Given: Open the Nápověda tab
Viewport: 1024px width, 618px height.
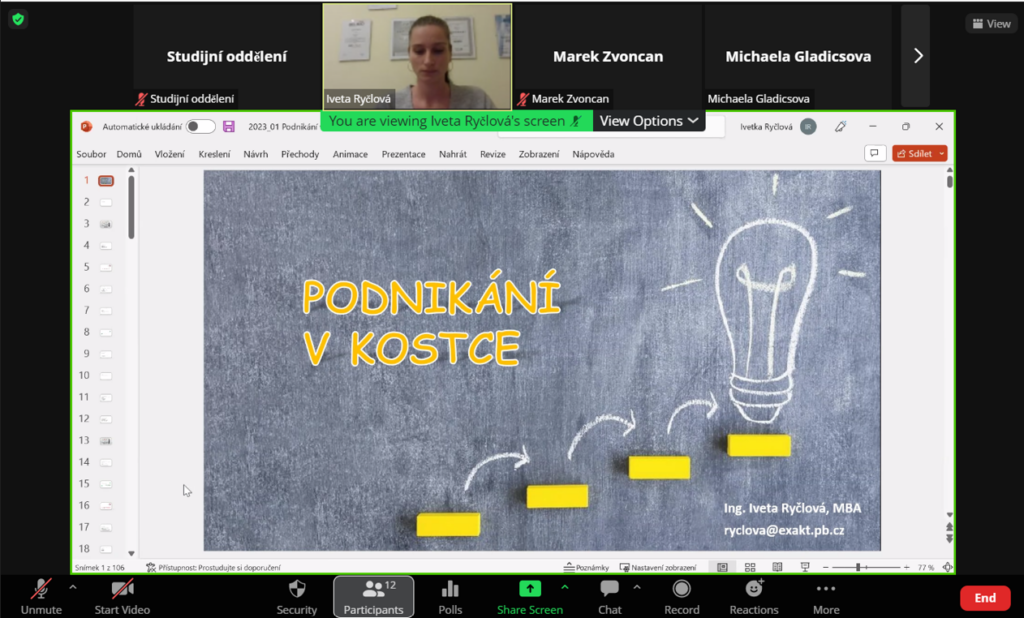Looking at the screenshot, I should (x=593, y=154).
